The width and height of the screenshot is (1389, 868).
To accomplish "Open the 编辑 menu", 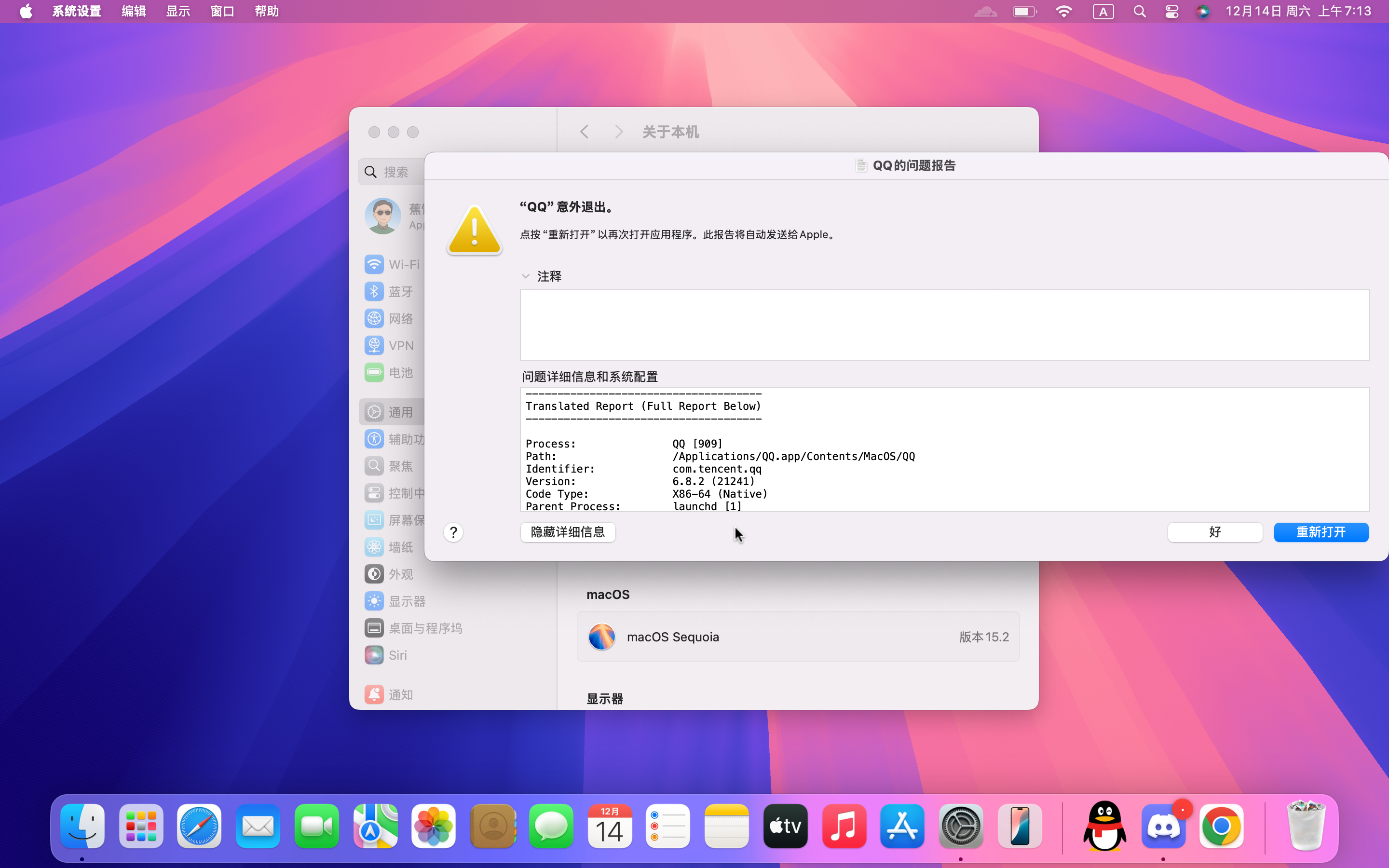I will [133, 12].
